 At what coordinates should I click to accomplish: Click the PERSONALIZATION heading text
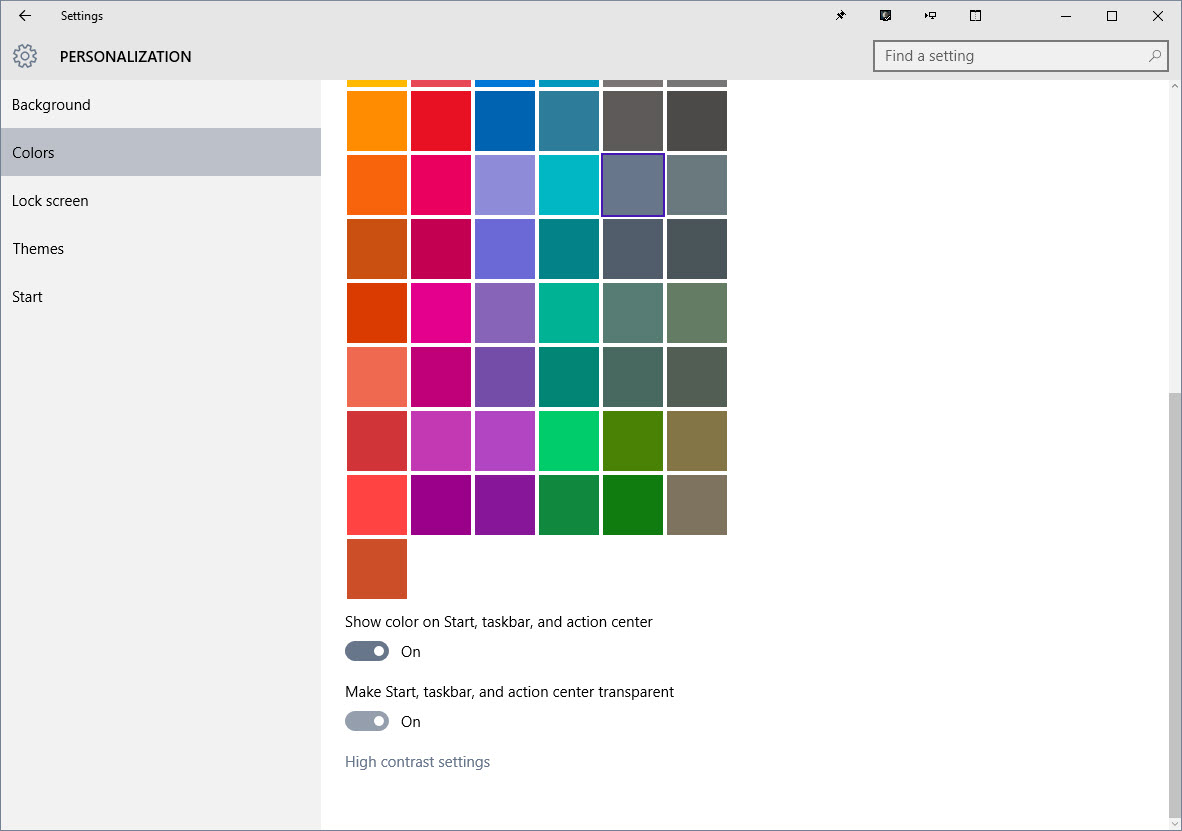tap(126, 57)
